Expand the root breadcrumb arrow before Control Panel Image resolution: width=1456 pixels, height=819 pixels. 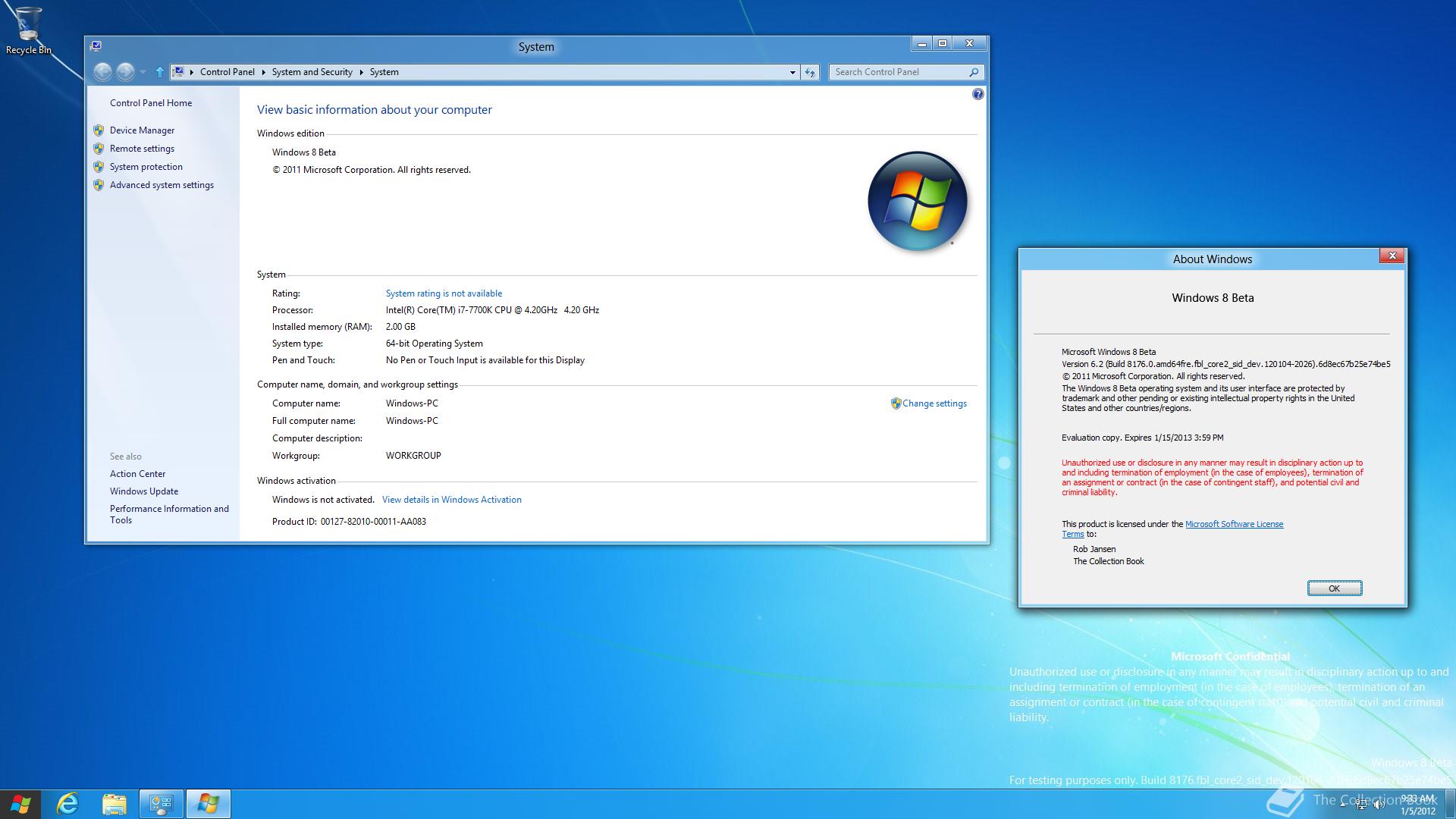click(192, 72)
